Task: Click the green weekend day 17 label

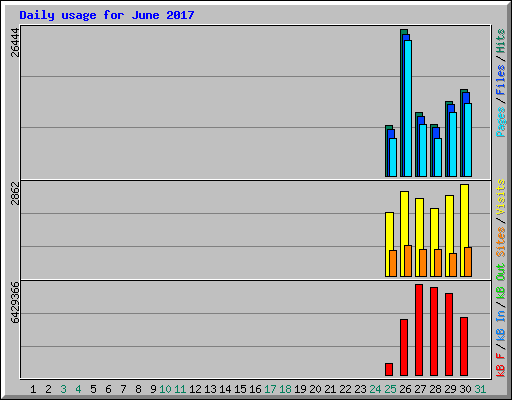Action: [270, 389]
